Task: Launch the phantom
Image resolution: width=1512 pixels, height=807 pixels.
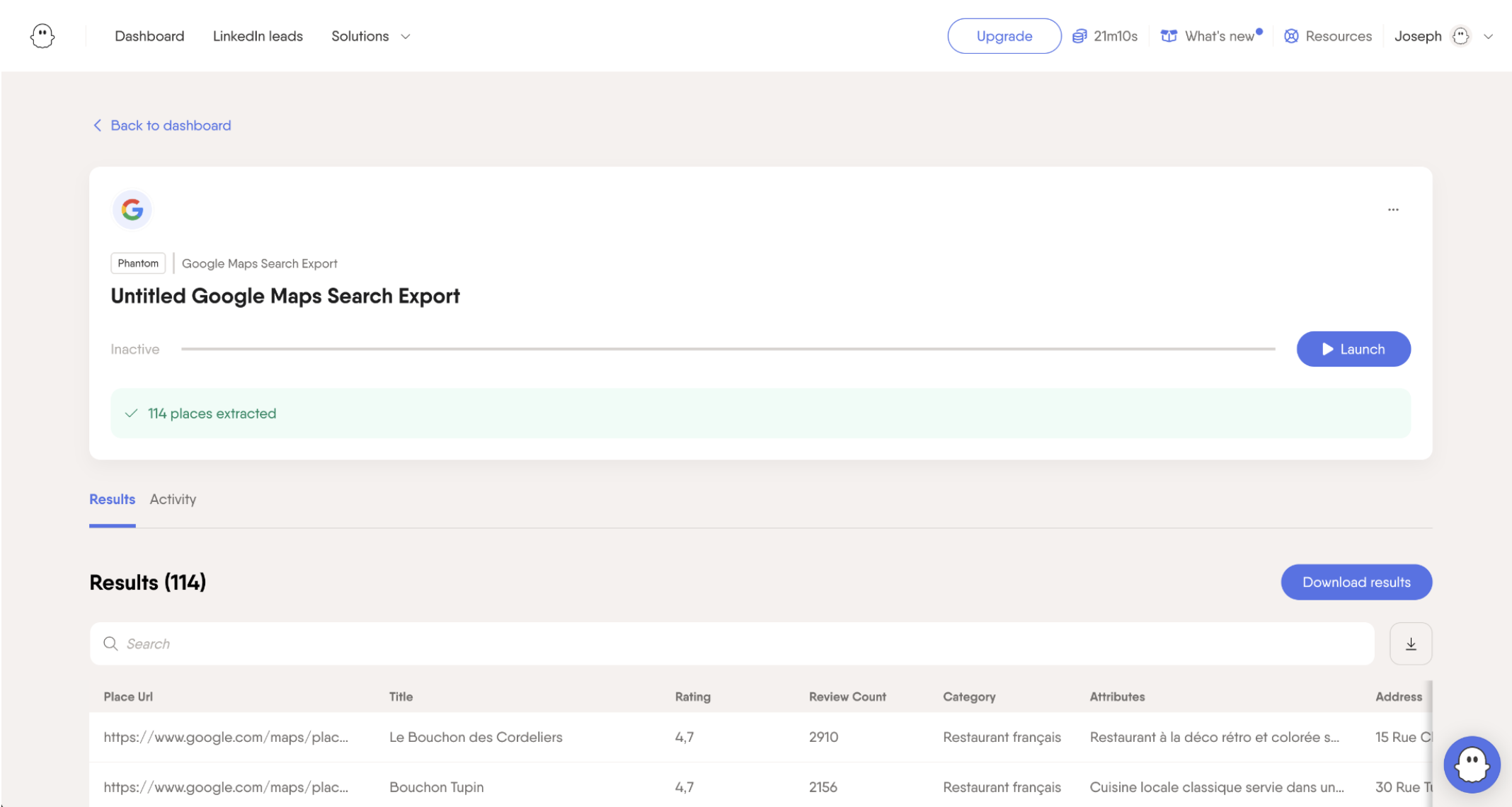Action: coord(1353,349)
